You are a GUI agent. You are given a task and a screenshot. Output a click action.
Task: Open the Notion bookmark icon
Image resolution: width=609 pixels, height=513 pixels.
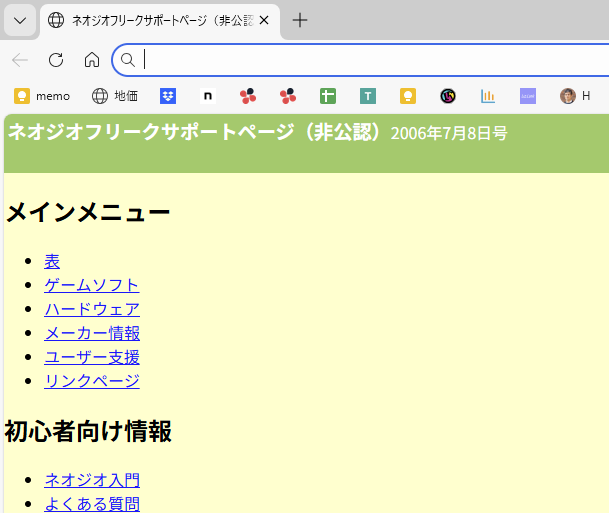coord(208,96)
